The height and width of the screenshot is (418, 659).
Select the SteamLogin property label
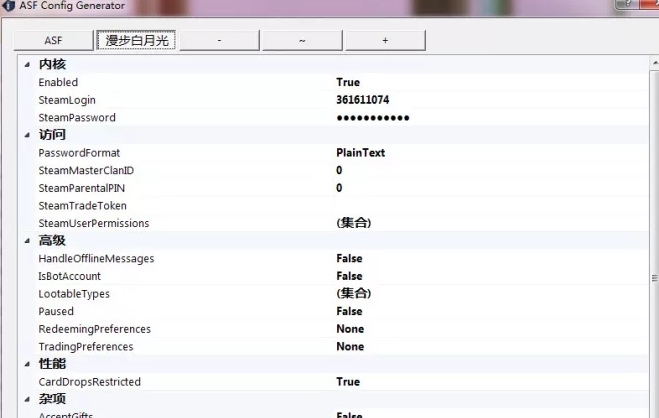click(x=67, y=100)
